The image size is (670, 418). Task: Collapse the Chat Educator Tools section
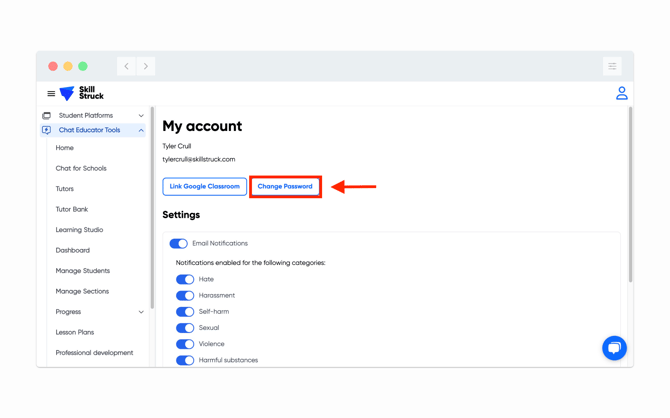(141, 130)
